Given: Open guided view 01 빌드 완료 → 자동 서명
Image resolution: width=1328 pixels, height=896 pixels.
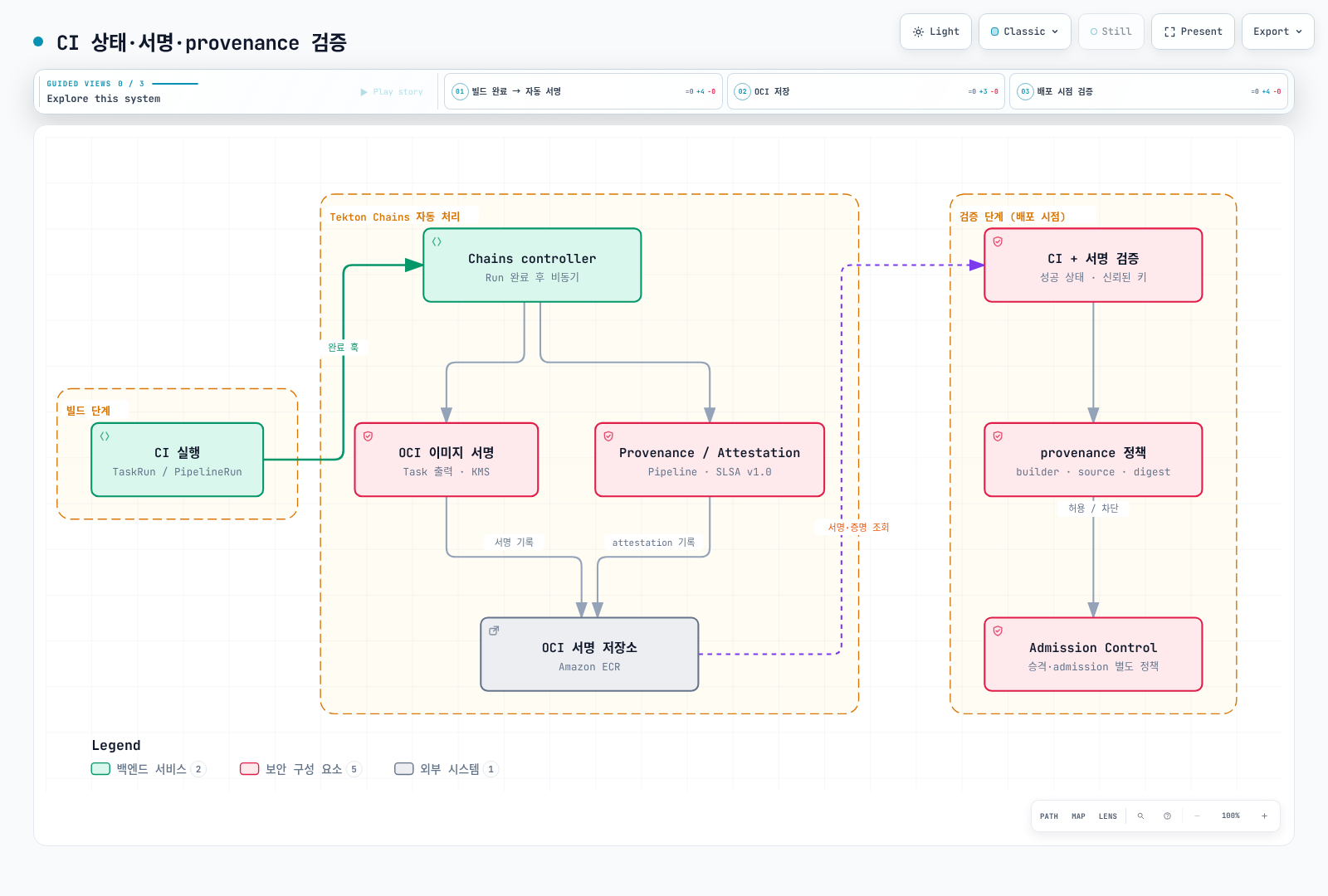Looking at the screenshot, I should [x=583, y=91].
